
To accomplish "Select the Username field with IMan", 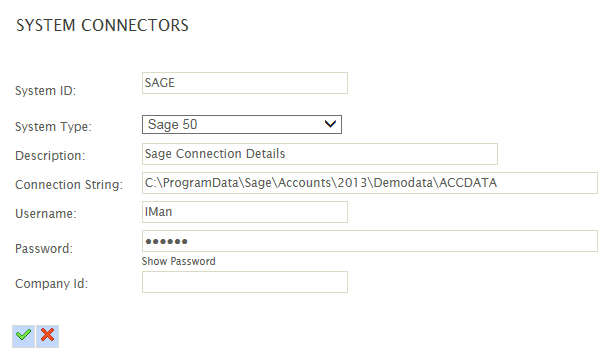I will coord(245,212).
